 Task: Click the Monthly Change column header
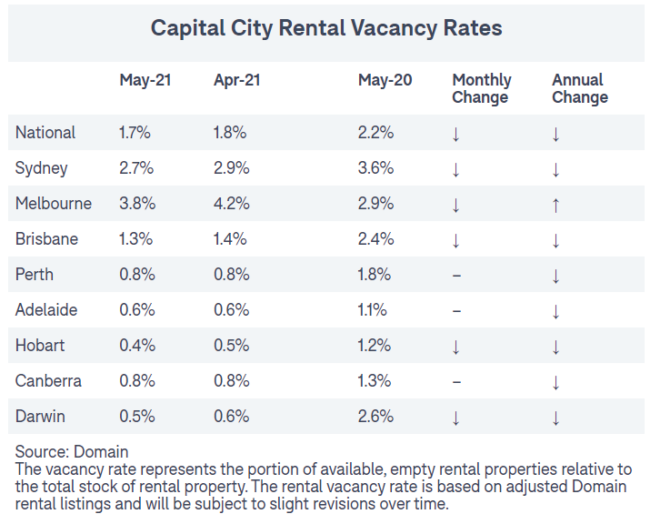tap(481, 88)
